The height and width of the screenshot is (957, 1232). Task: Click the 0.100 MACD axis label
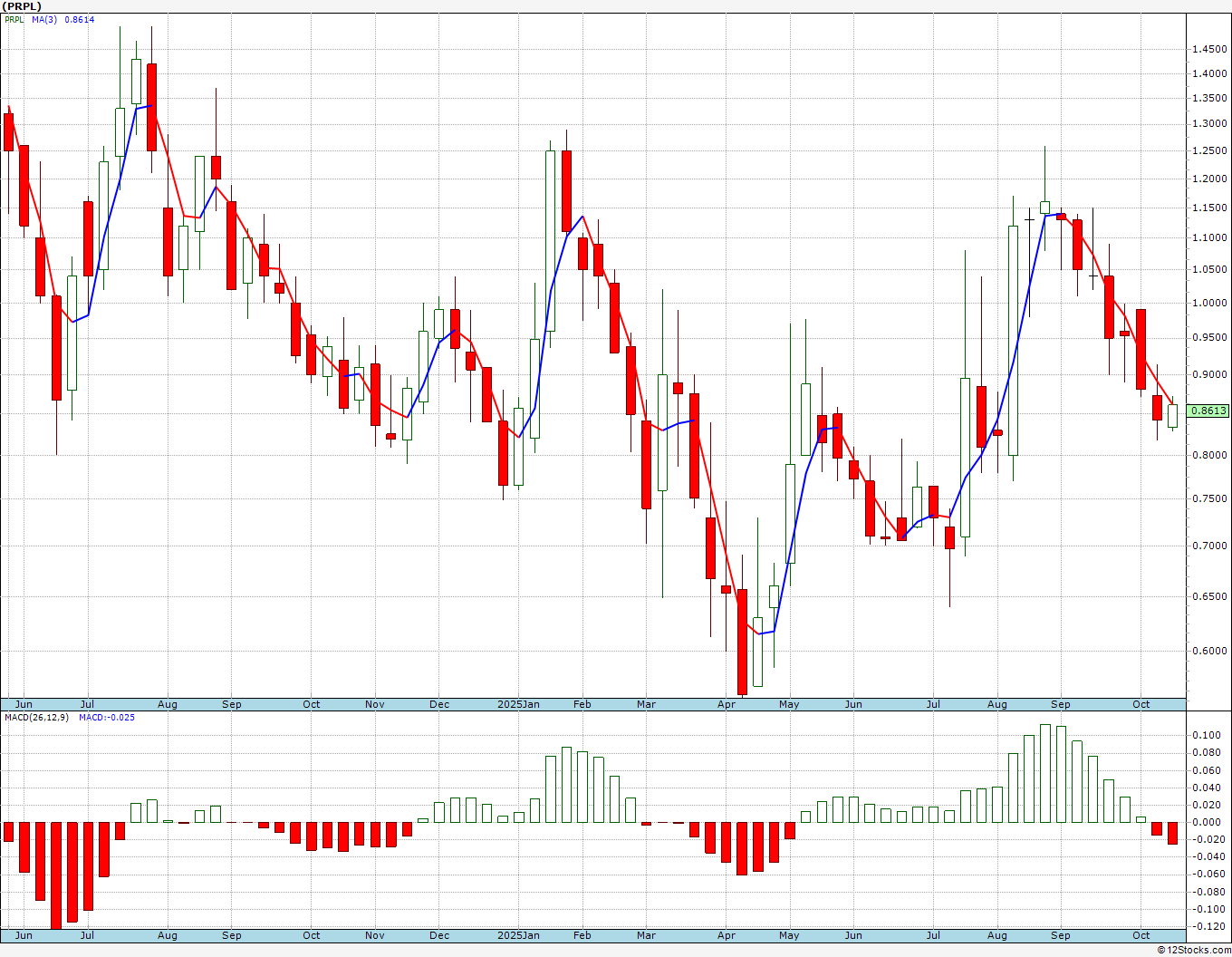(1206, 735)
